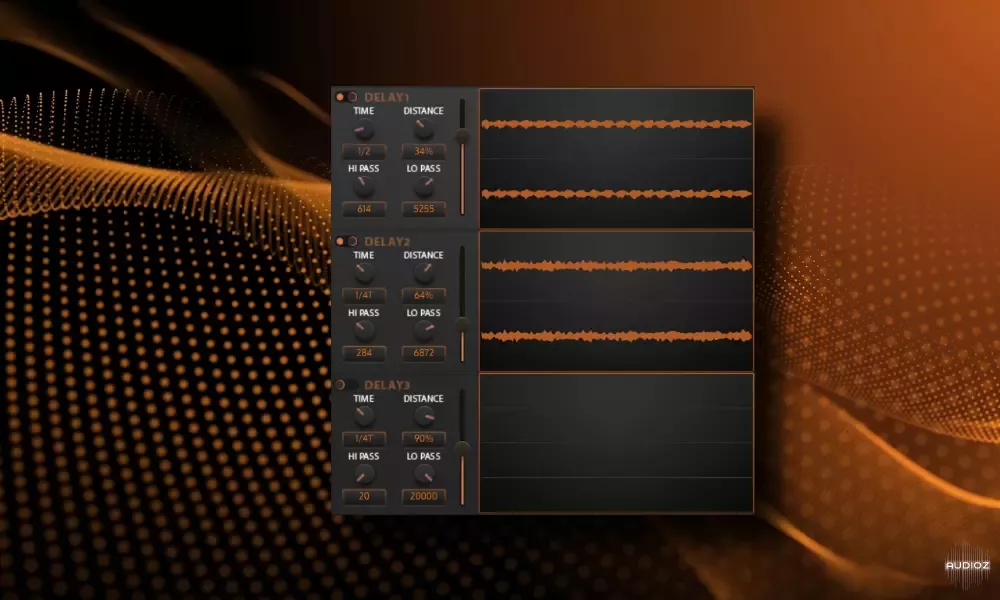This screenshot has height=600, width=1000.
Task: Toggle the DELAY2 on/off switch
Action: click(x=344, y=240)
